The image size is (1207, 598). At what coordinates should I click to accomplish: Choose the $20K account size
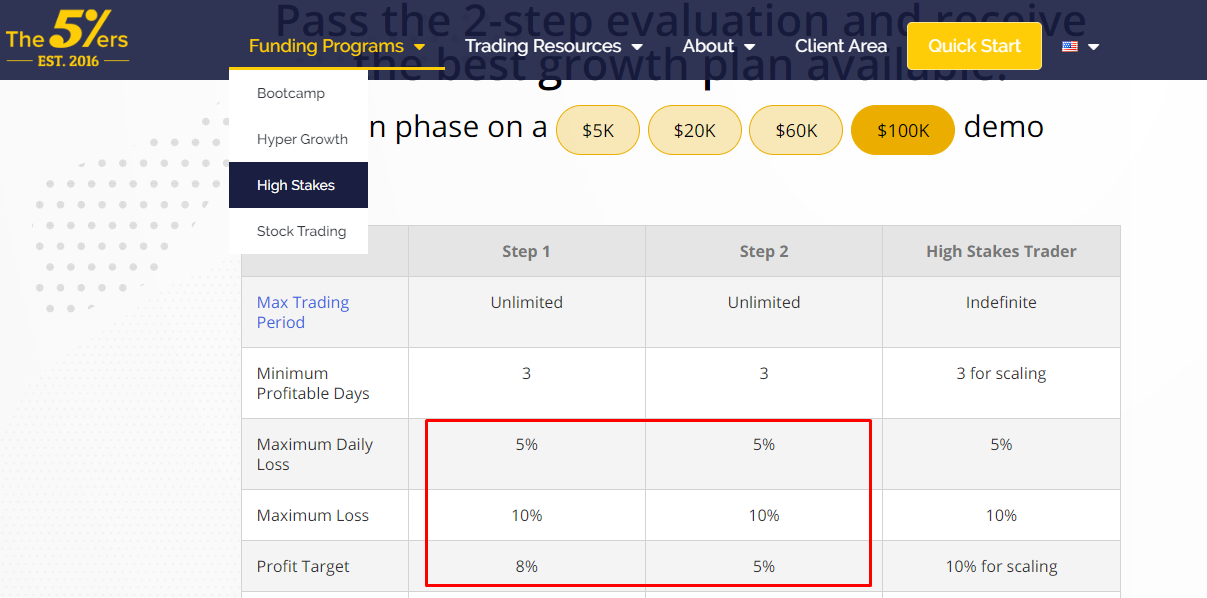coord(694,130)
